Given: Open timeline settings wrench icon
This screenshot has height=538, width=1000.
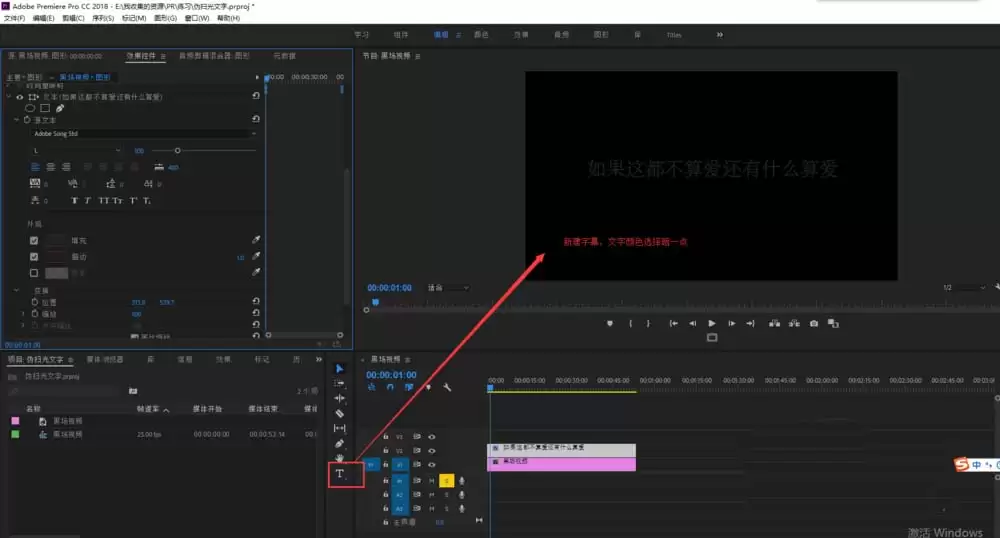Looking at the screenshot, I should tap(447, 387).
